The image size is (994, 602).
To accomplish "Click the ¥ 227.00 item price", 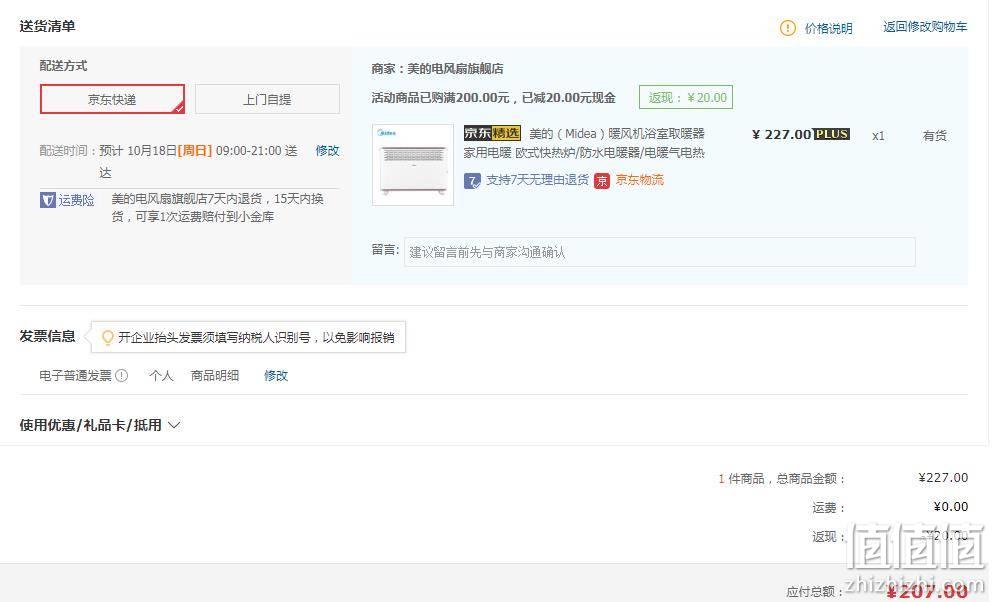I will [x=782, y=134].
